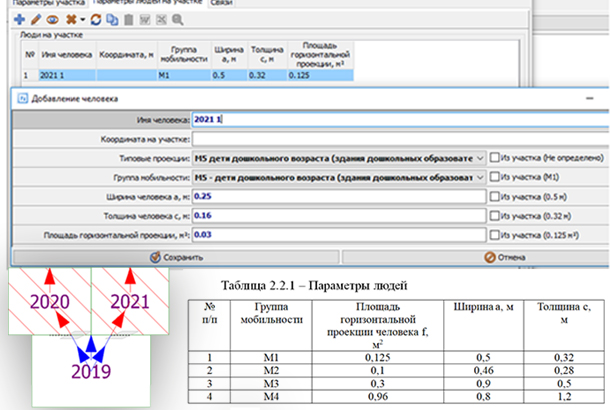Check the 'Из участка (M1)' box
The width and height of the screenshot is (610, 410).
(496, 177)
